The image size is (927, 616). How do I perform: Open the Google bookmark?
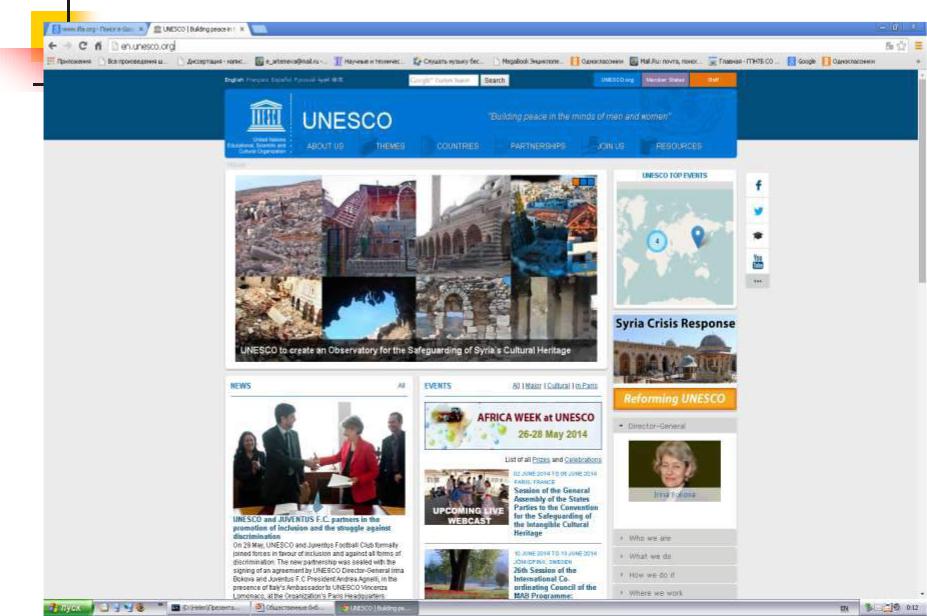point(802,61)
